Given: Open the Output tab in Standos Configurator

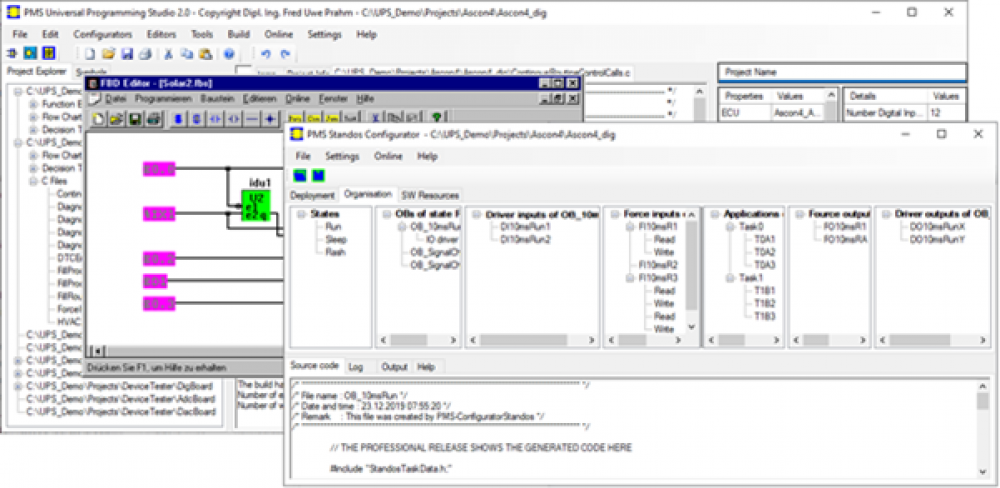Looking at the screenshot, I should (x=394, y=367).
